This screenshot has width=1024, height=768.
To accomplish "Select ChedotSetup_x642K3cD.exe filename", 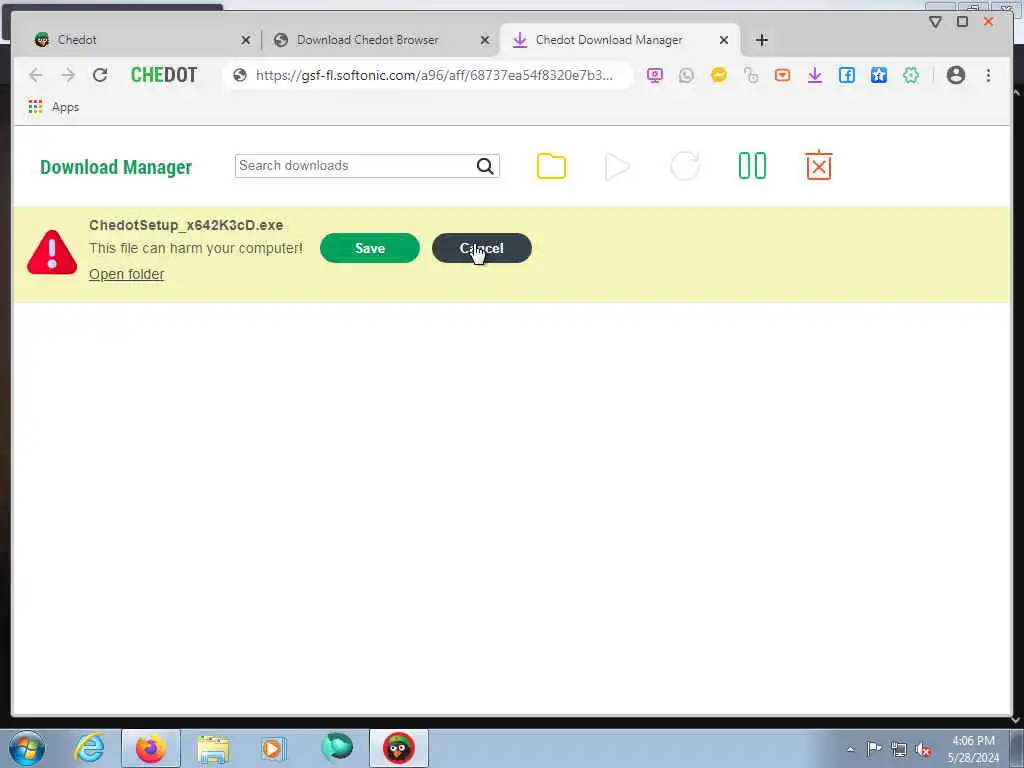I will point(186,225).
